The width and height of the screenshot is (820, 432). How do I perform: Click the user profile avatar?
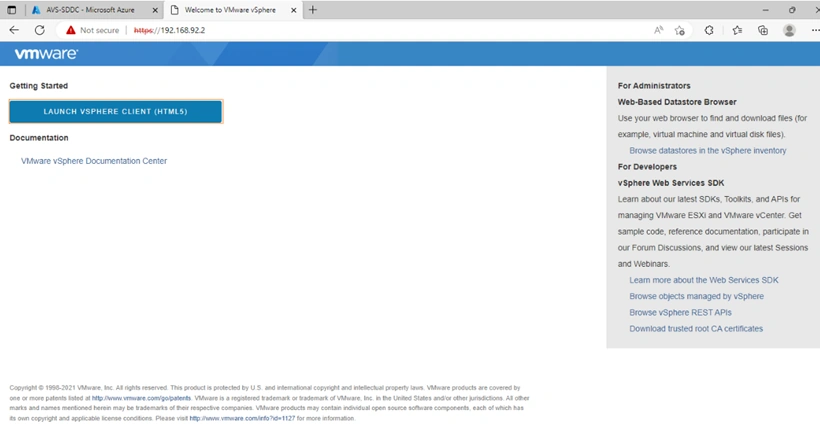[789, 30]
